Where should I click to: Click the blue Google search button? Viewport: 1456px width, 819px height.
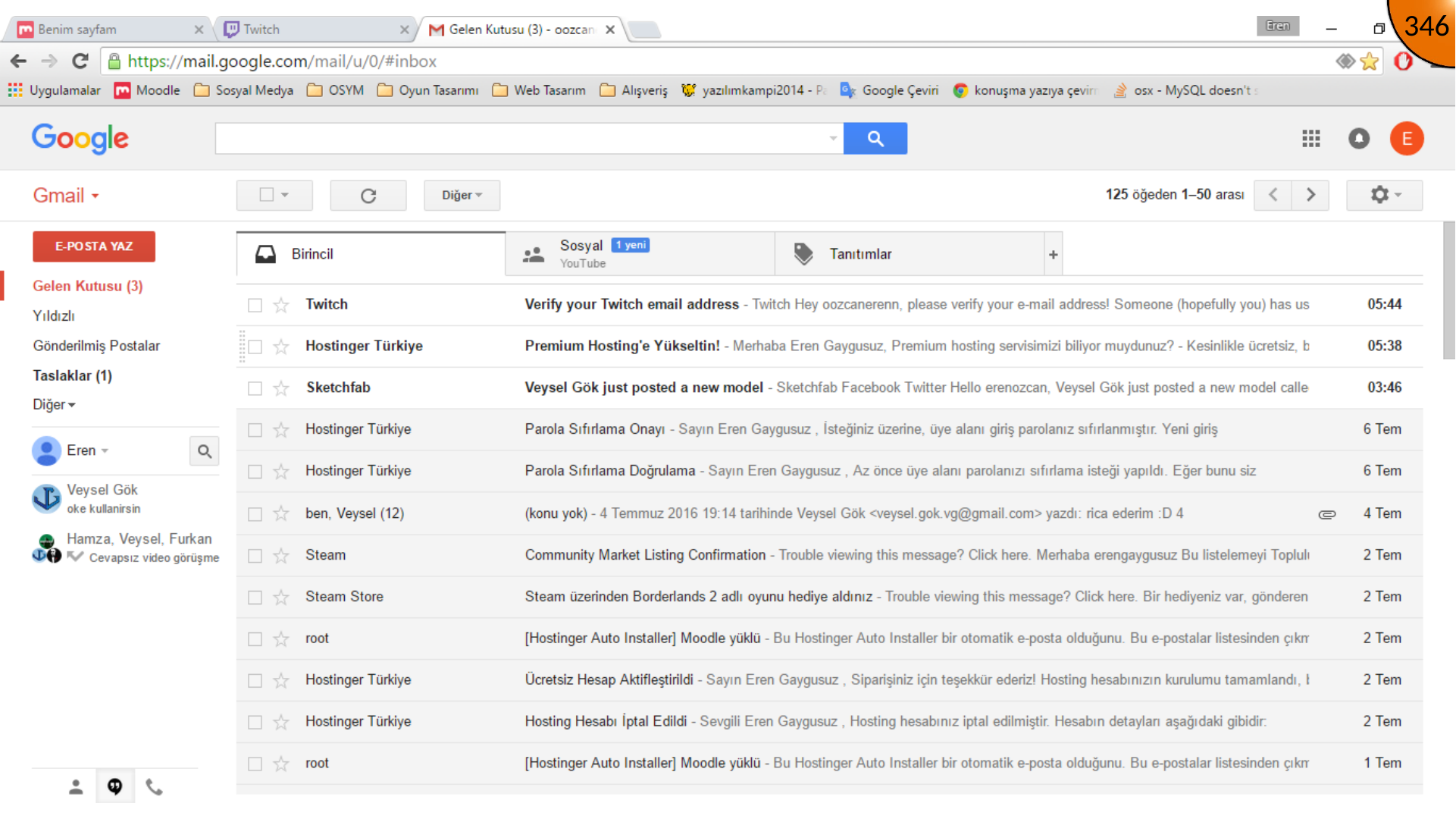875,139
